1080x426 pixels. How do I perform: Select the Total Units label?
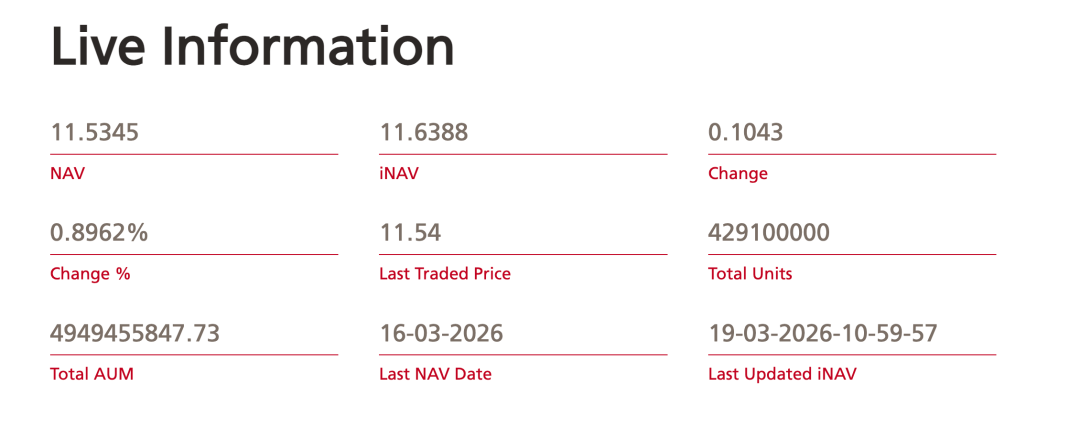point(750,273)
